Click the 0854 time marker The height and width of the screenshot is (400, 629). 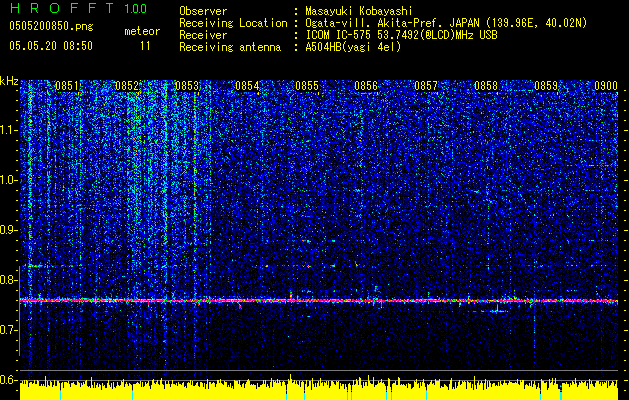tap(247, 86)
